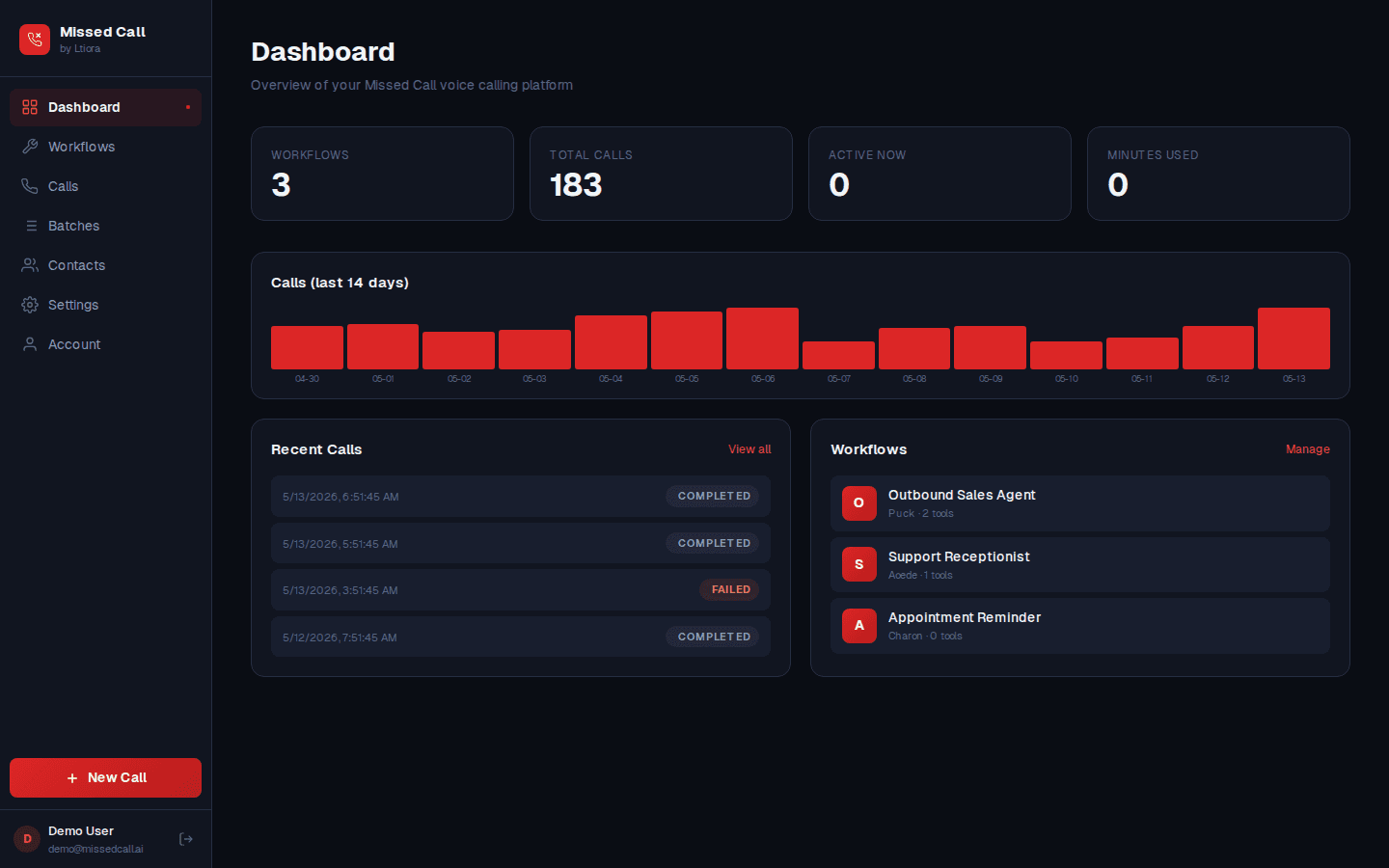Open the Dashboard menu item
The height and width of the screenshot is (868, 1389).
pos(105,107)
